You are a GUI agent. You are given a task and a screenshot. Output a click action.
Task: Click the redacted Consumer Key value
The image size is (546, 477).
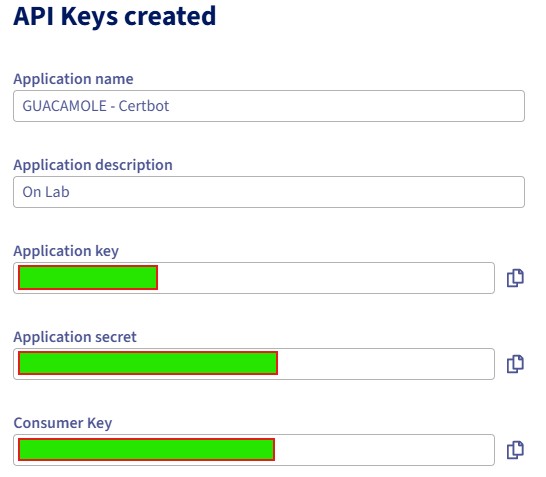147,449
